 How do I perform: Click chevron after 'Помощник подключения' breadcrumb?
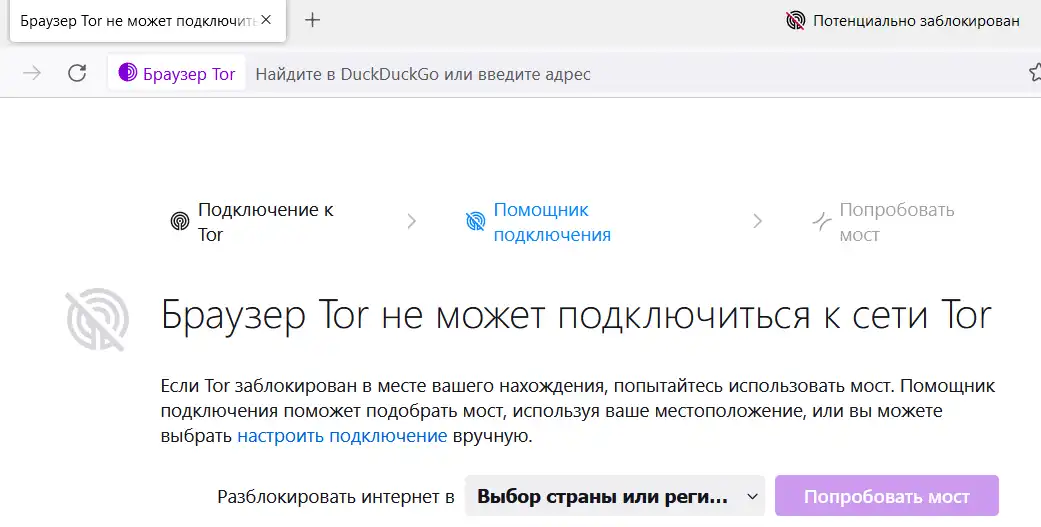click(x=757, y=222)
